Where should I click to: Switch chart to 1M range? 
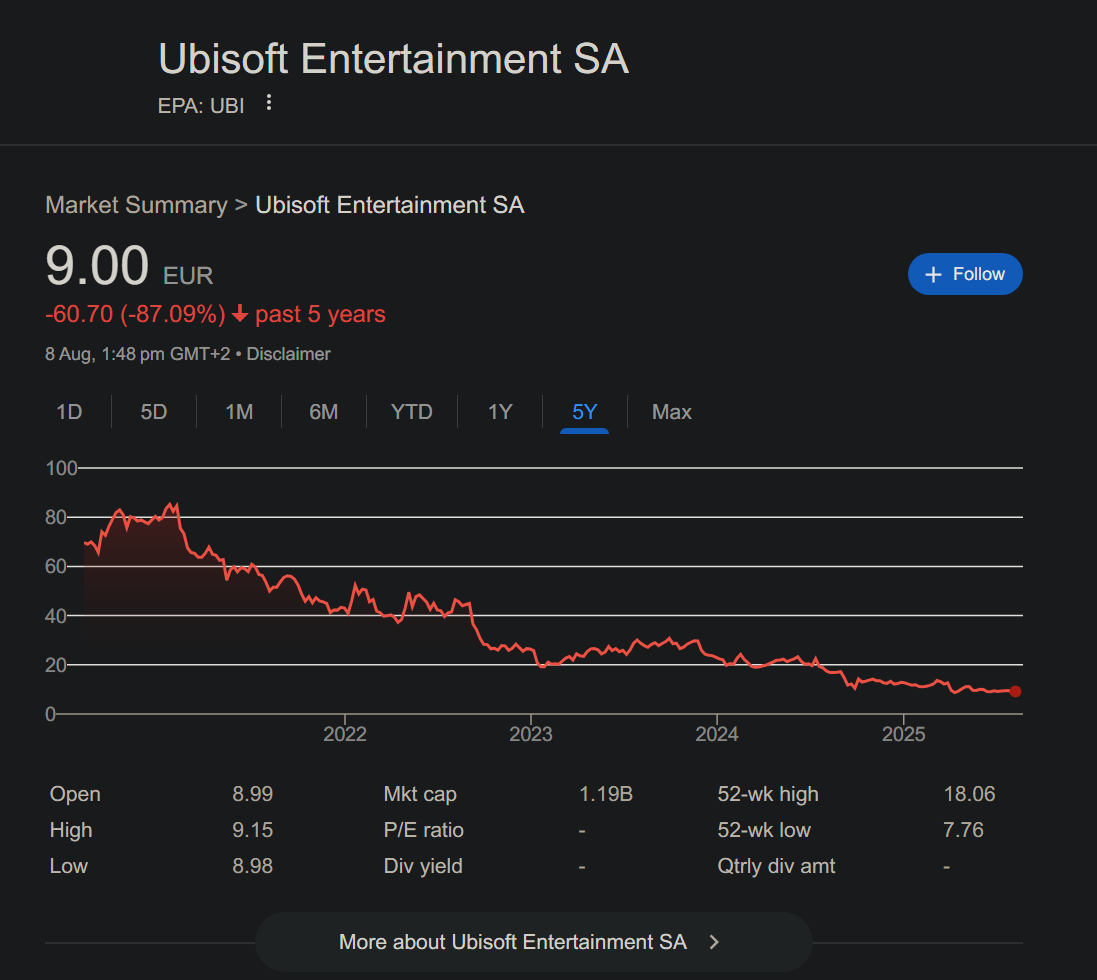coord(239,412)
